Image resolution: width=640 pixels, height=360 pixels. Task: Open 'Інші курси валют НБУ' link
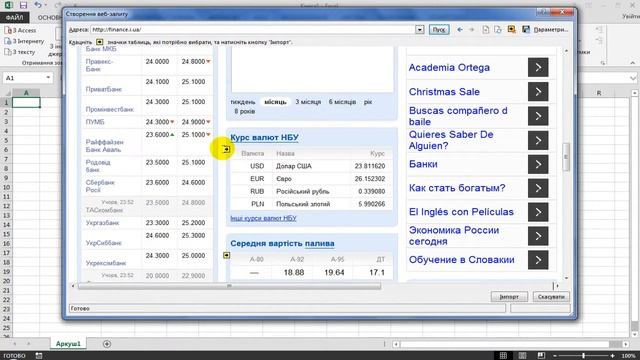(263, 218)
